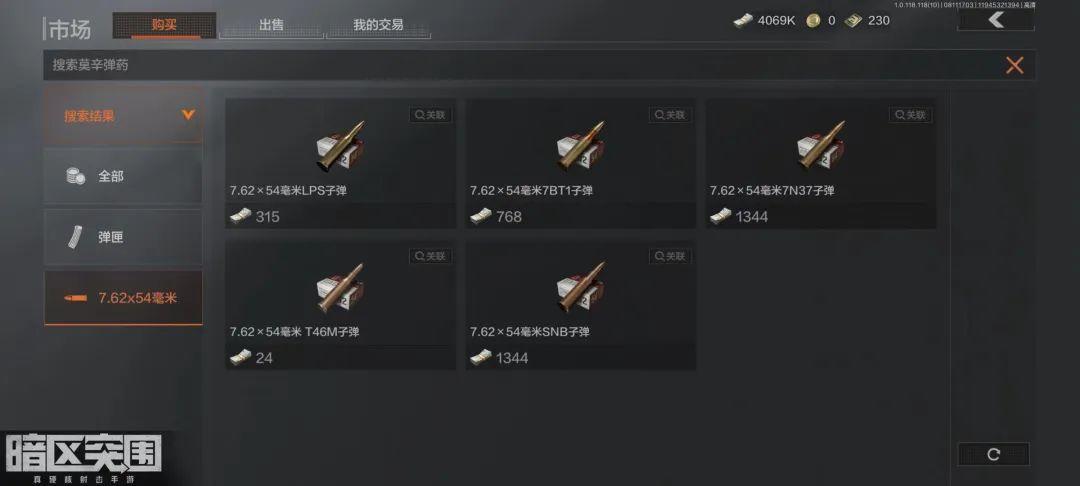
Task: Select the 弹匣 magazine category
Action: 123,237
